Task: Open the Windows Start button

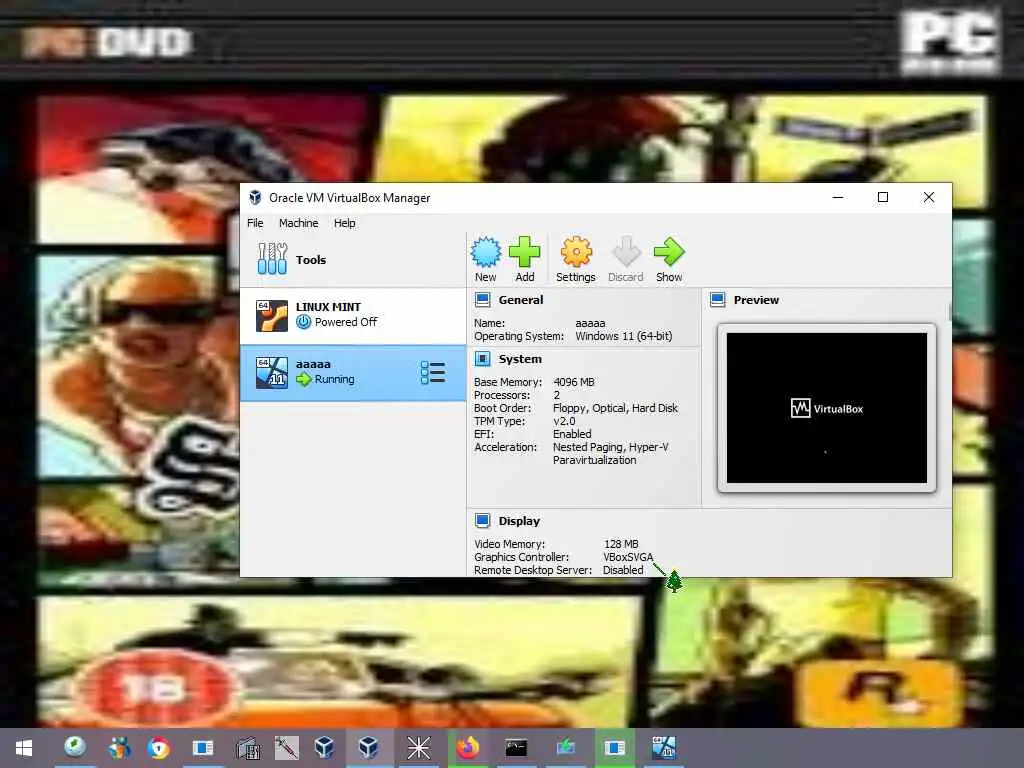Action: pos(24,748)
